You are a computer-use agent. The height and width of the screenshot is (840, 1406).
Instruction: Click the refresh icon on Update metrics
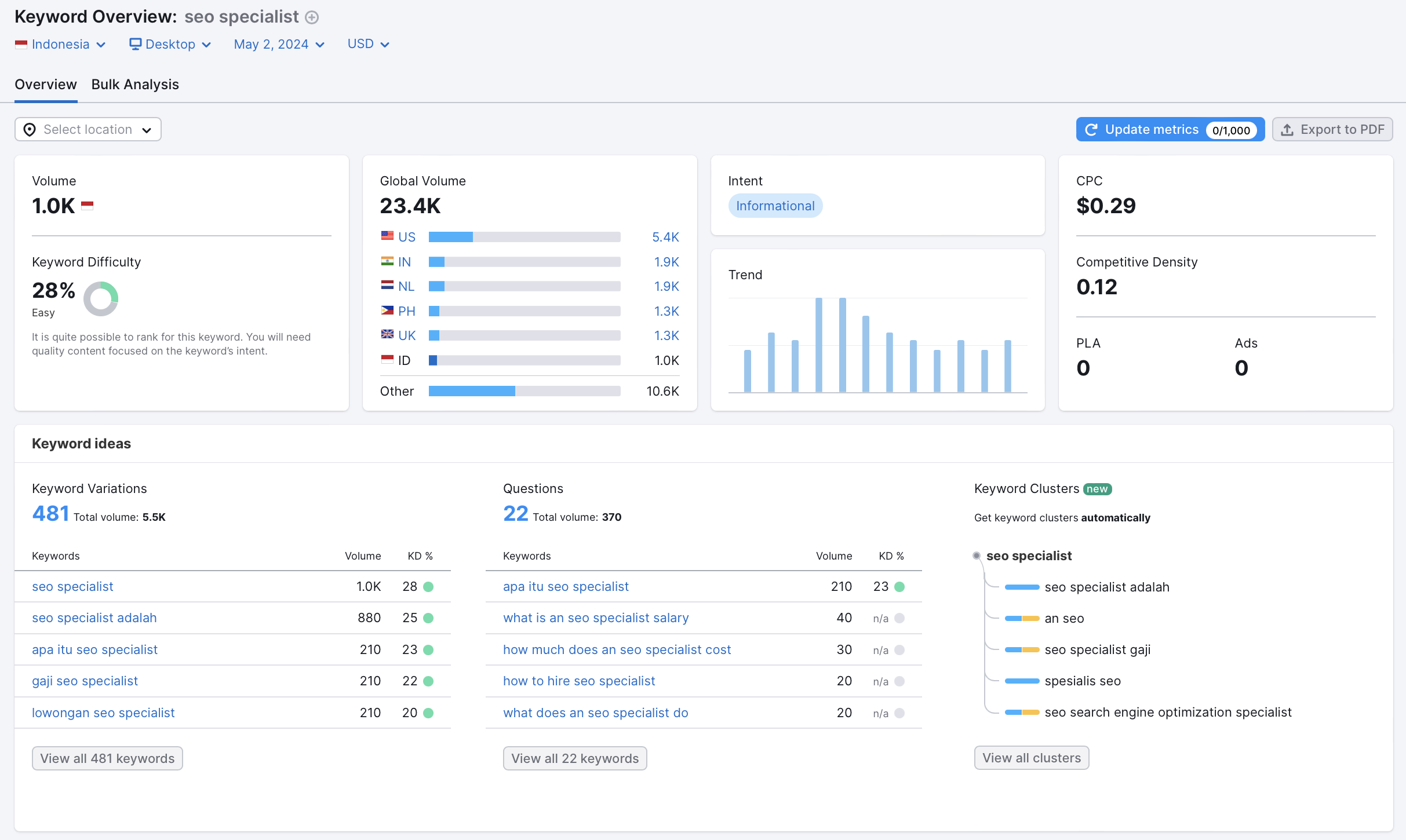coord(1091,130)
